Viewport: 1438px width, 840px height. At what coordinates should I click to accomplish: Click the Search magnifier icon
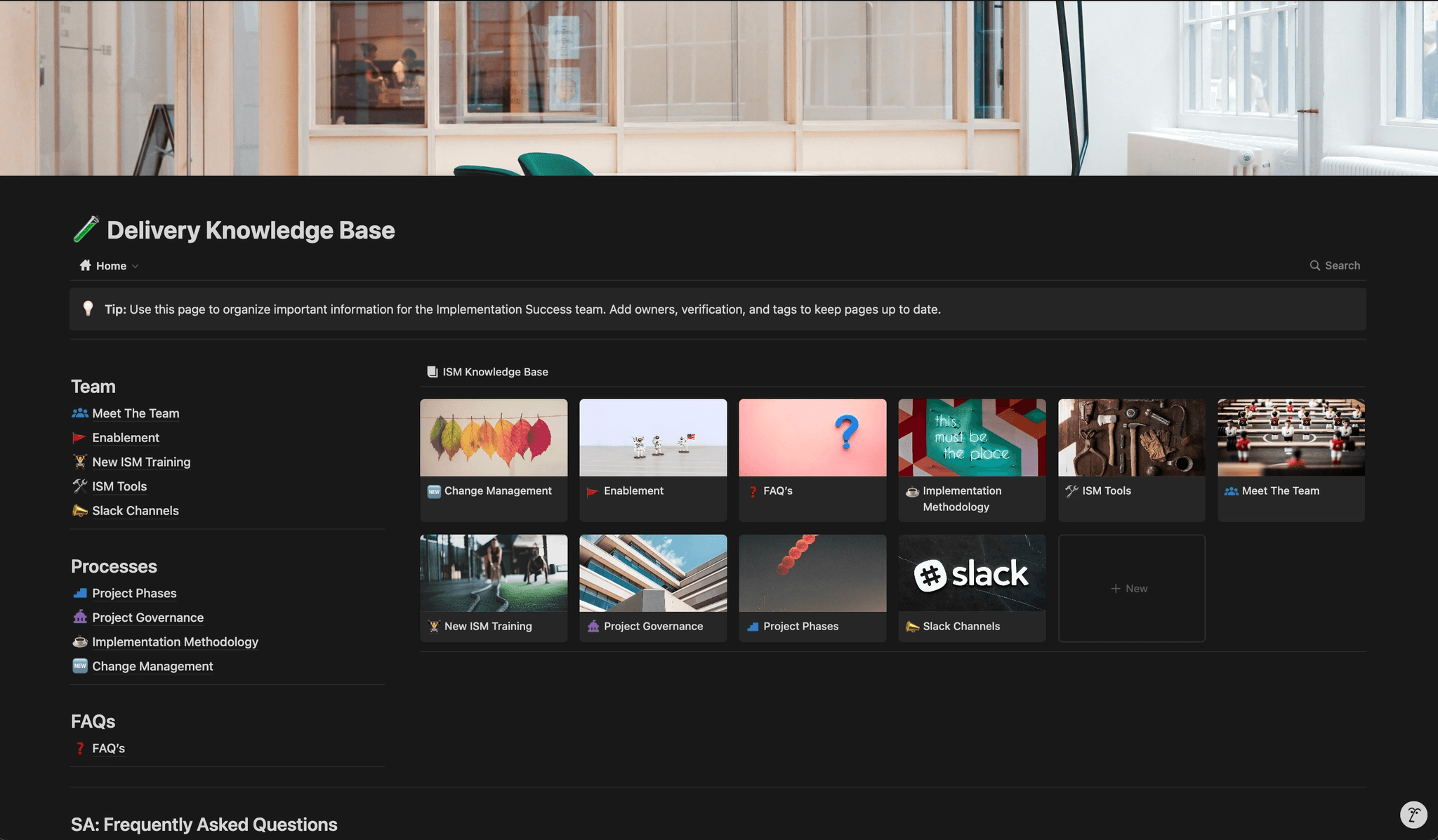coord(1314,265)
